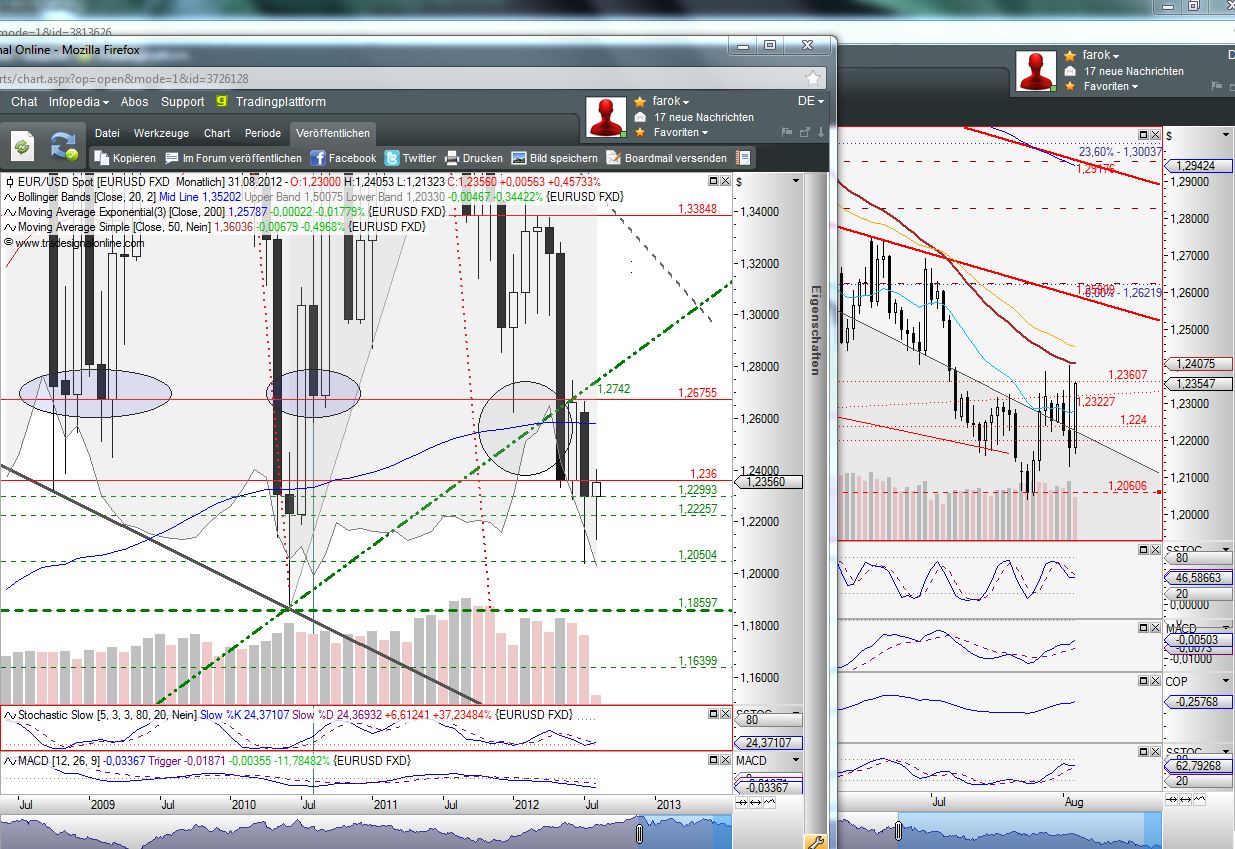Click the blue sync arrows icon
This screenshot has height=849, width=1235.
[65, 146]
